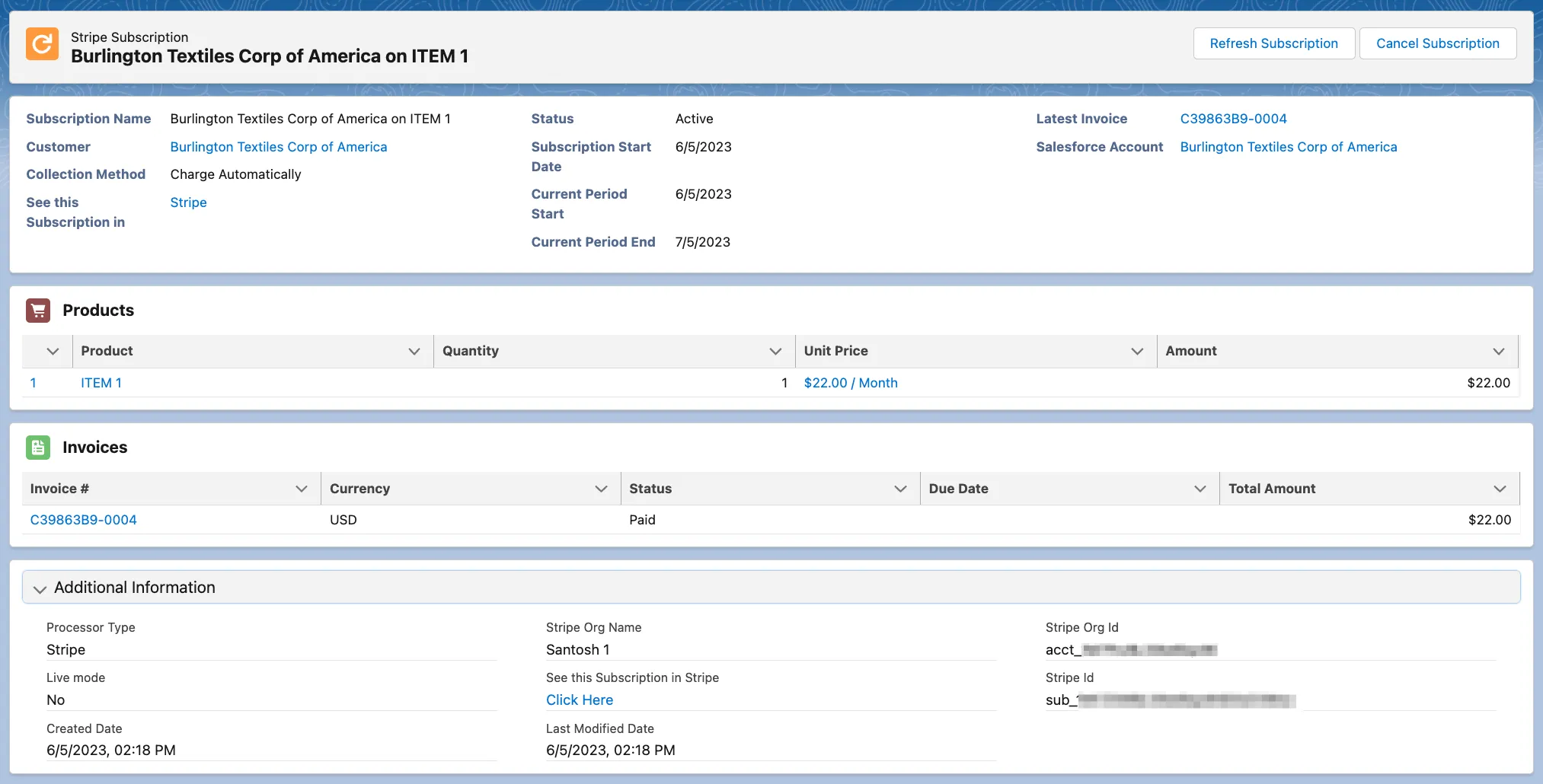The height and width of the screenshot is (784, 1543).
Task: Open the Quantity column dropdown chevron
Action: (775, 351)
